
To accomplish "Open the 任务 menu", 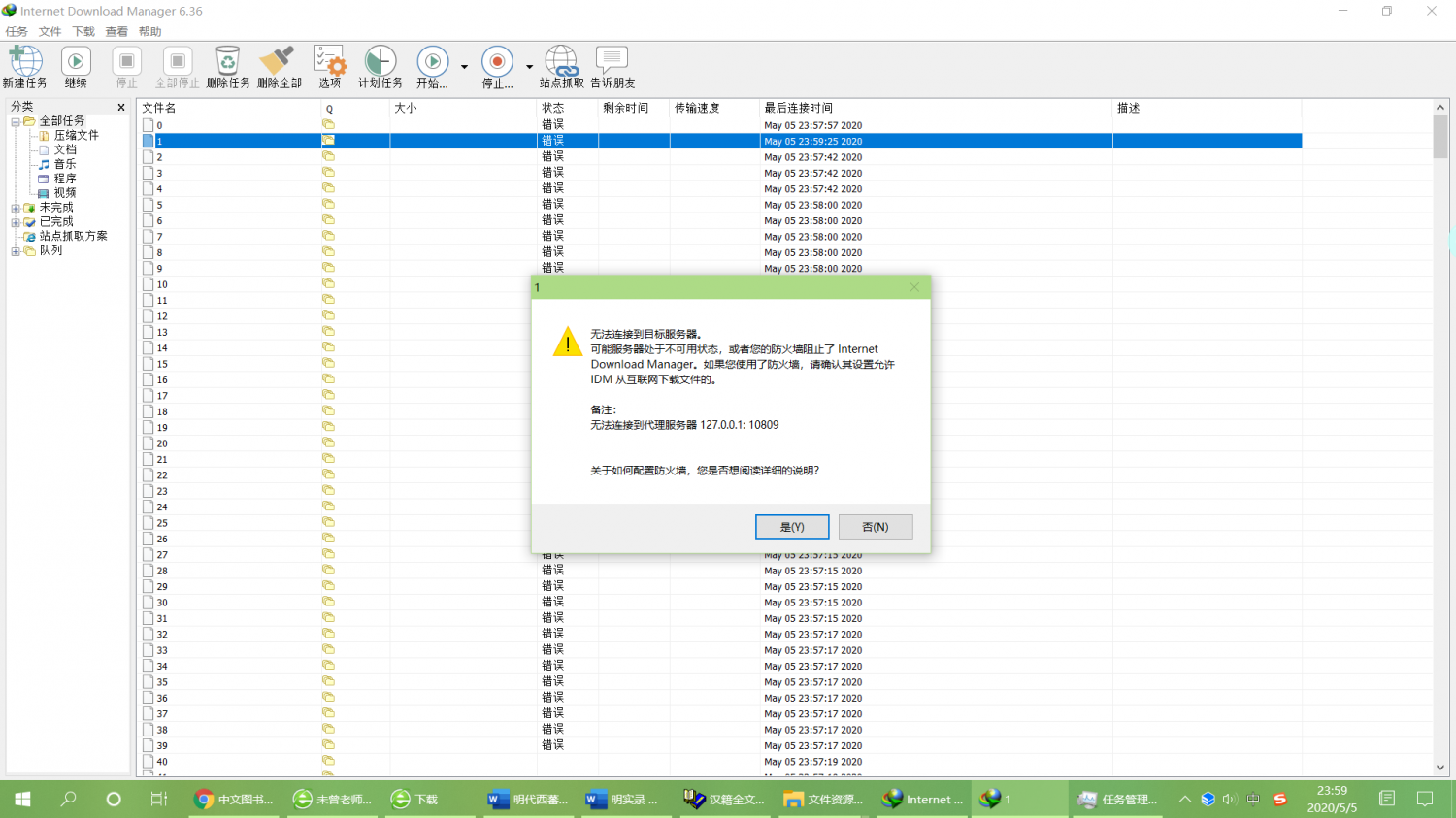I will 17,32.
